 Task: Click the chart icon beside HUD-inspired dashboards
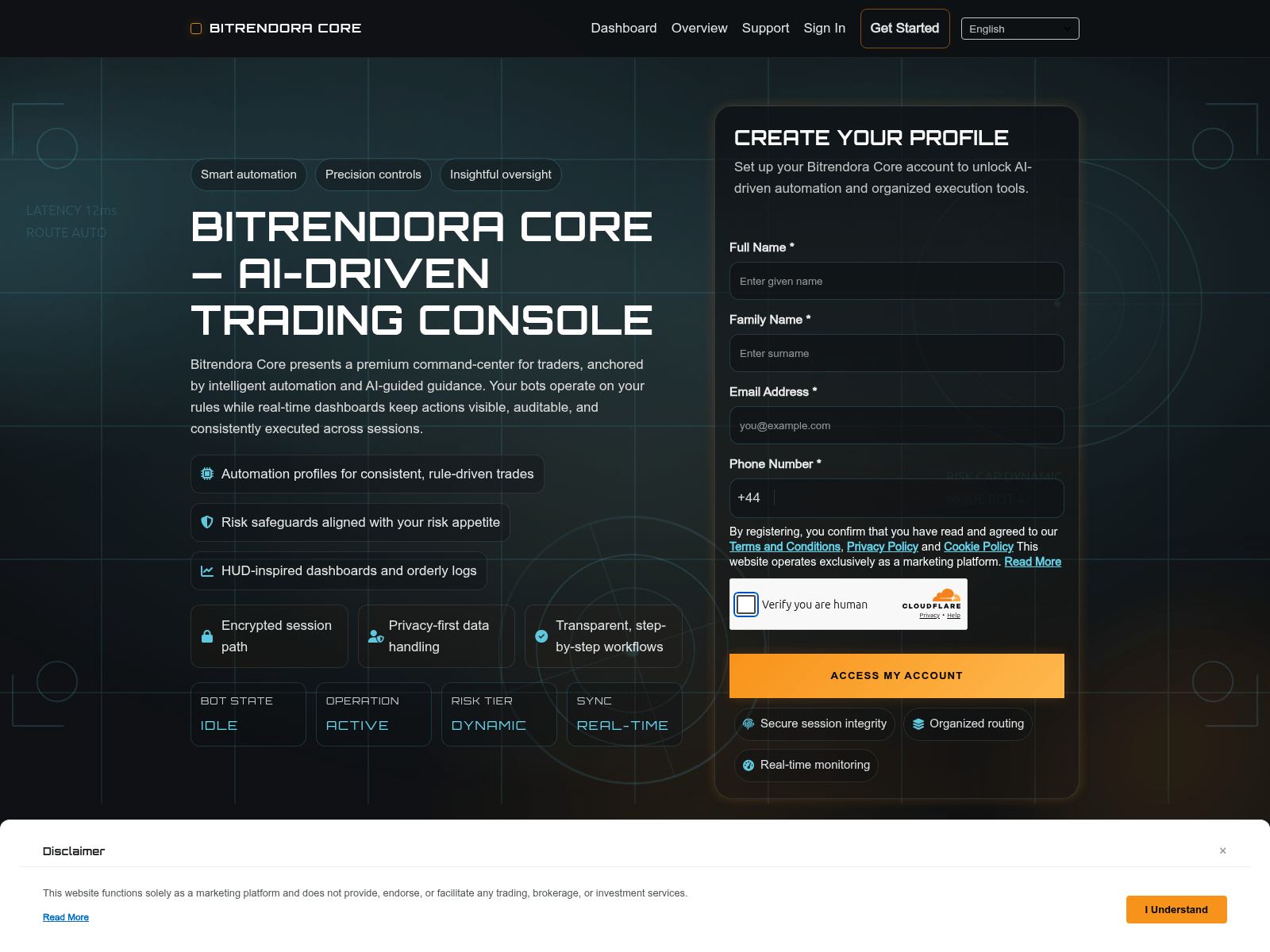207,570
